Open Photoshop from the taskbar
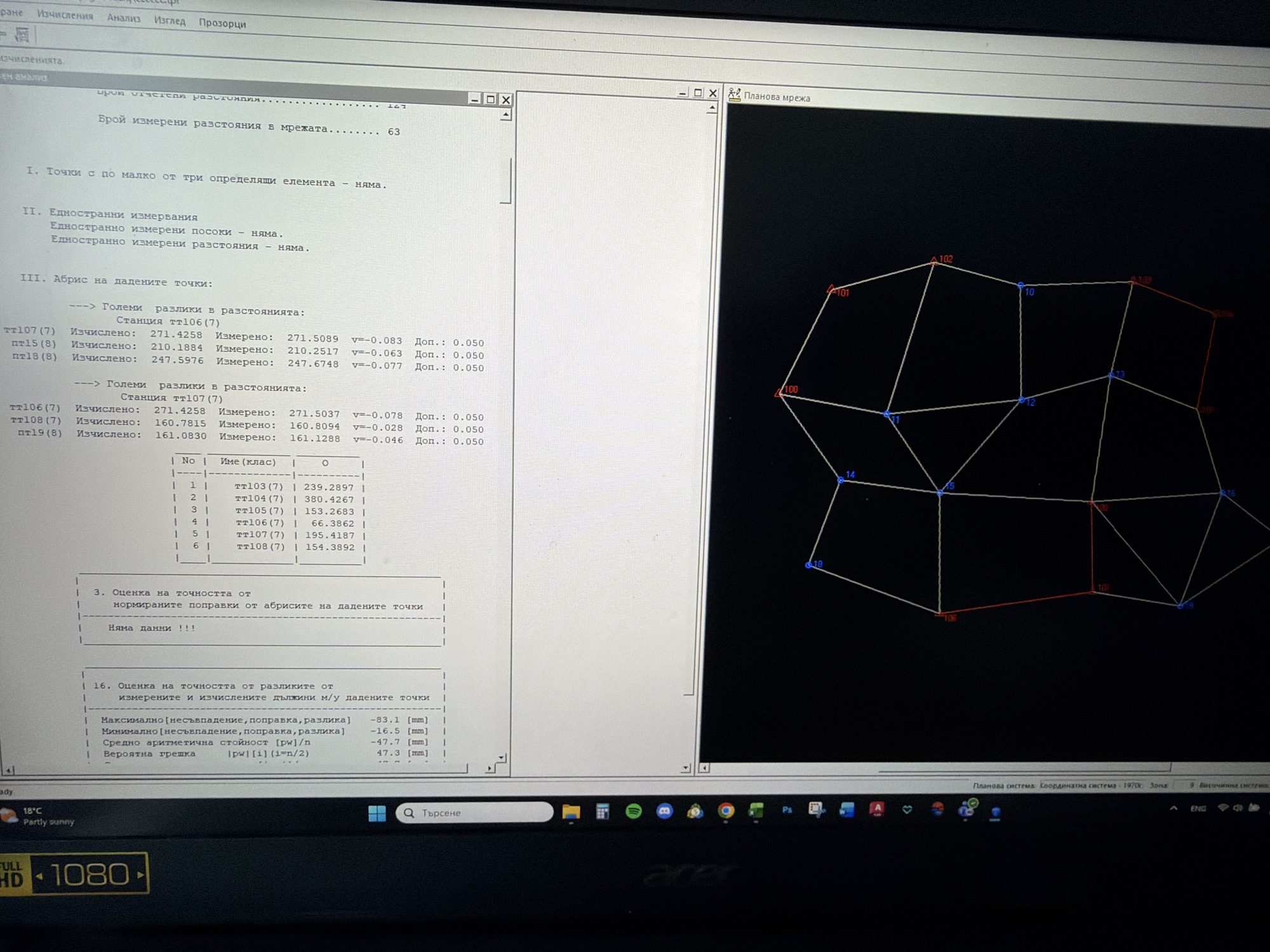This screenshot has height=952, width=1270. (787, 810)
